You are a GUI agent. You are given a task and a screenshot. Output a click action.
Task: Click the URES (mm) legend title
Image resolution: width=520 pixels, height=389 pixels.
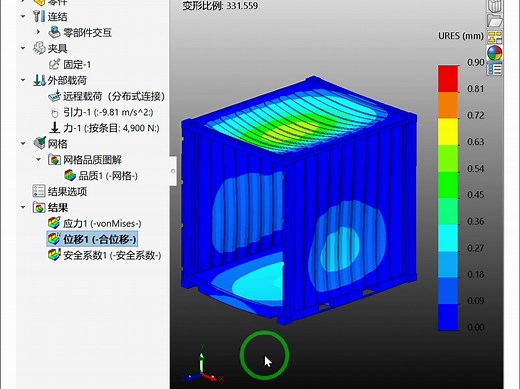point(461,36)
